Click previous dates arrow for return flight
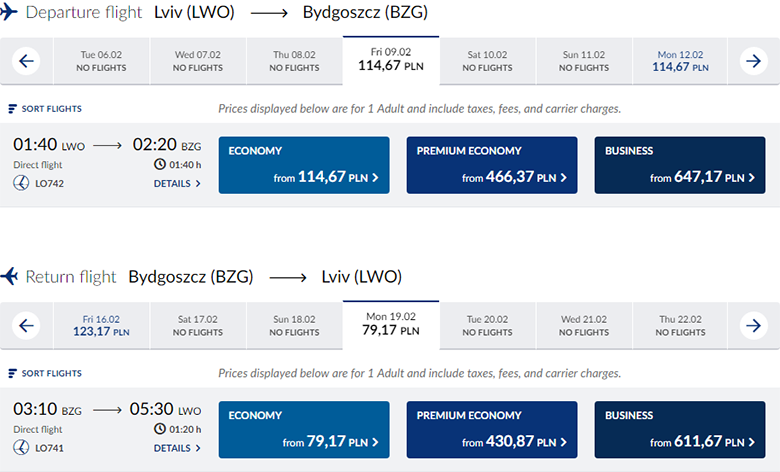Viewport: 780px width, 472px height. pyautogui.click(x=26, y=325)
